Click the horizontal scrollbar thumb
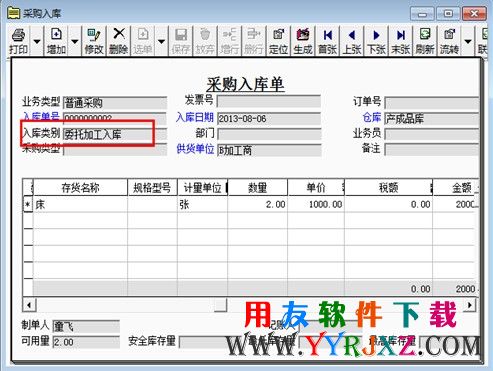This screenshot has width=493, height=371. click(x=220, y=305)
